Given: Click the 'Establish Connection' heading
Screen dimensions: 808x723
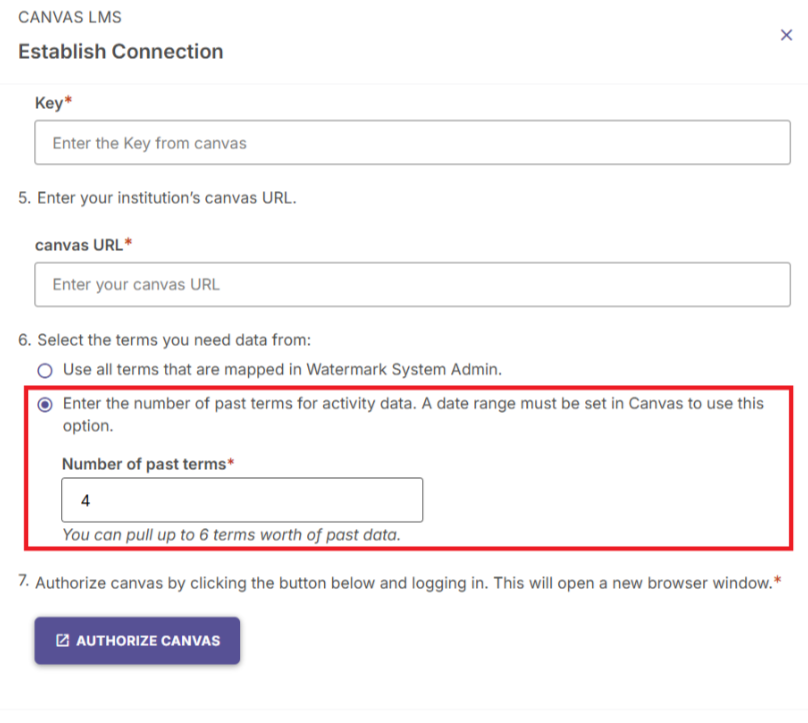Looking at the screenshot, I should pos(121,52).
